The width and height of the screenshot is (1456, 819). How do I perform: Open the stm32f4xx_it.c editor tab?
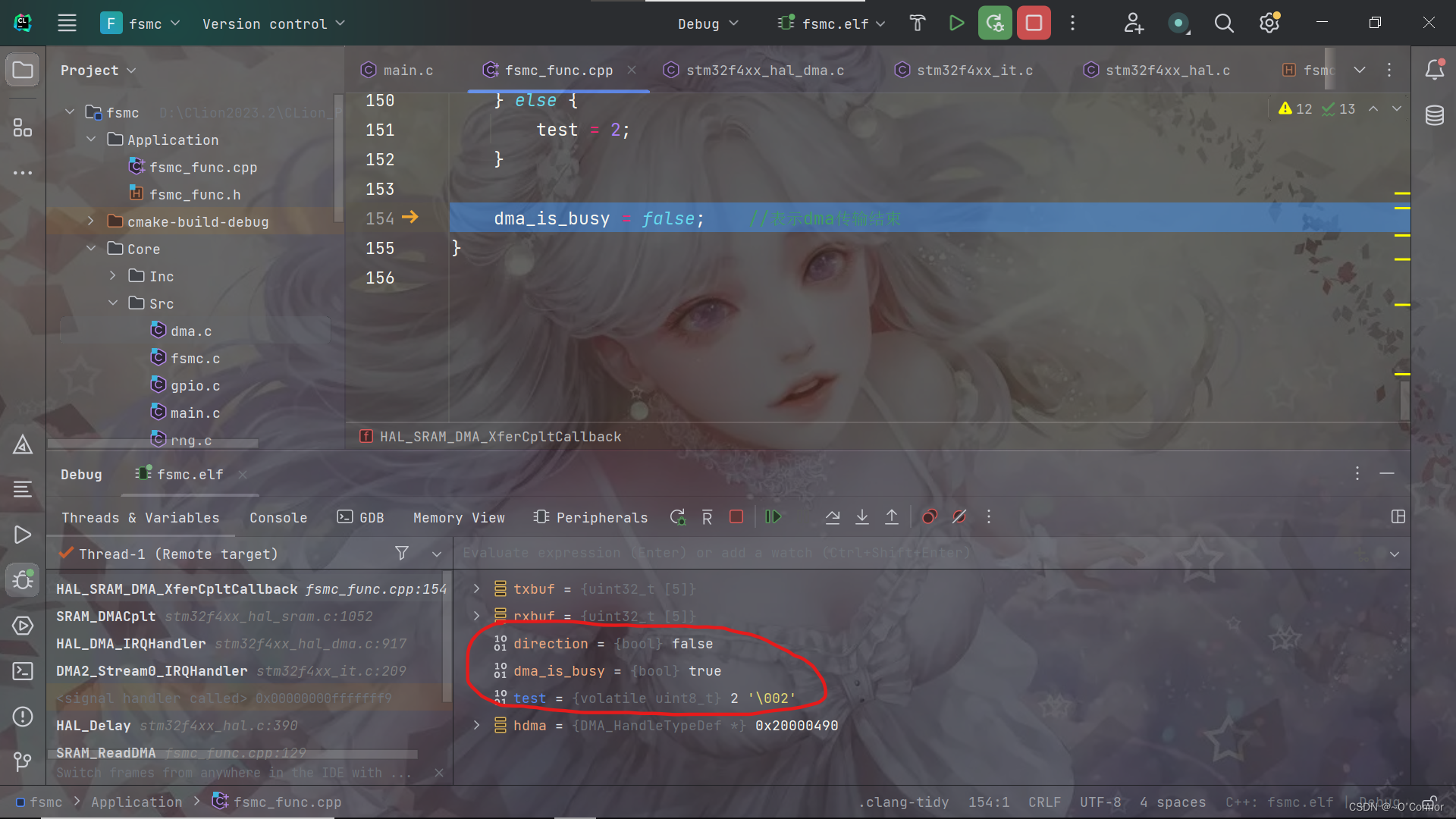[x=974, y=70]
